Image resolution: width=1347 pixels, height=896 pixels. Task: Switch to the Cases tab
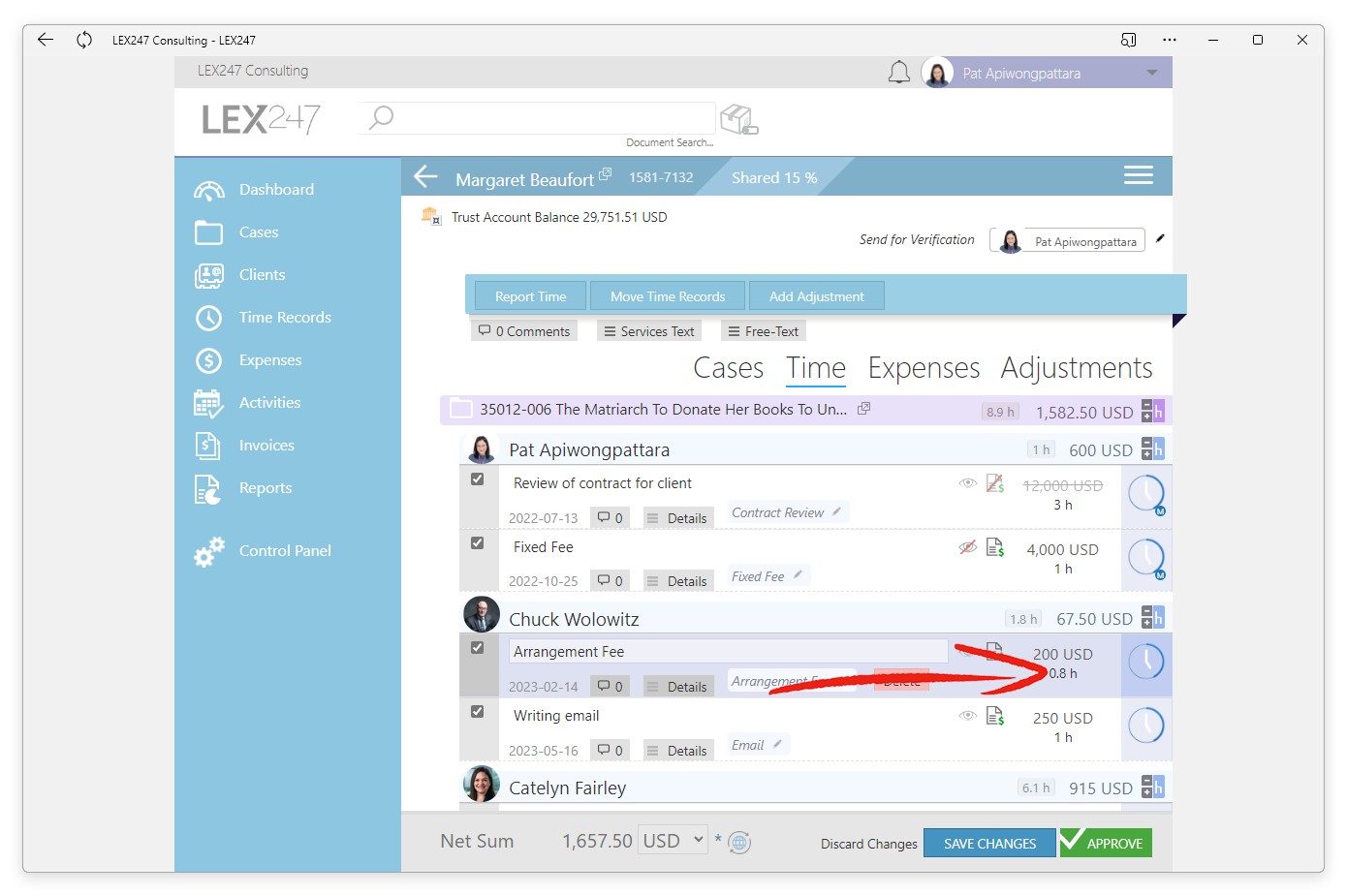(729, 368)
